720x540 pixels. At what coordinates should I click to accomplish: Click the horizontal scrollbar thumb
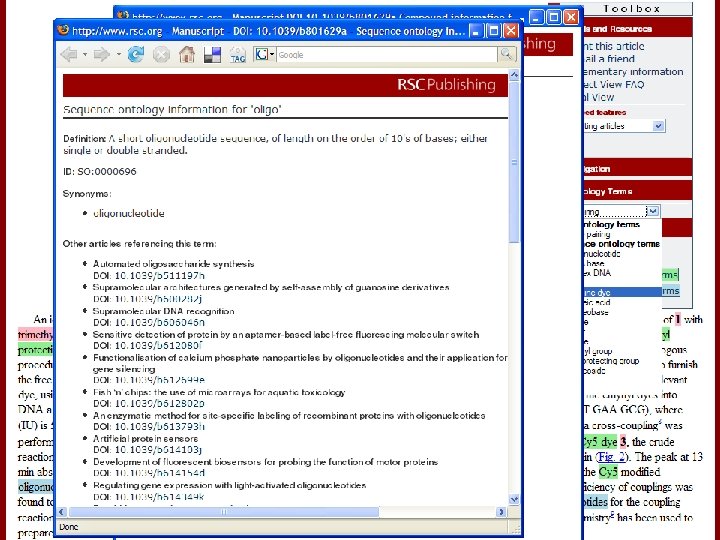[x=224, y=512]
